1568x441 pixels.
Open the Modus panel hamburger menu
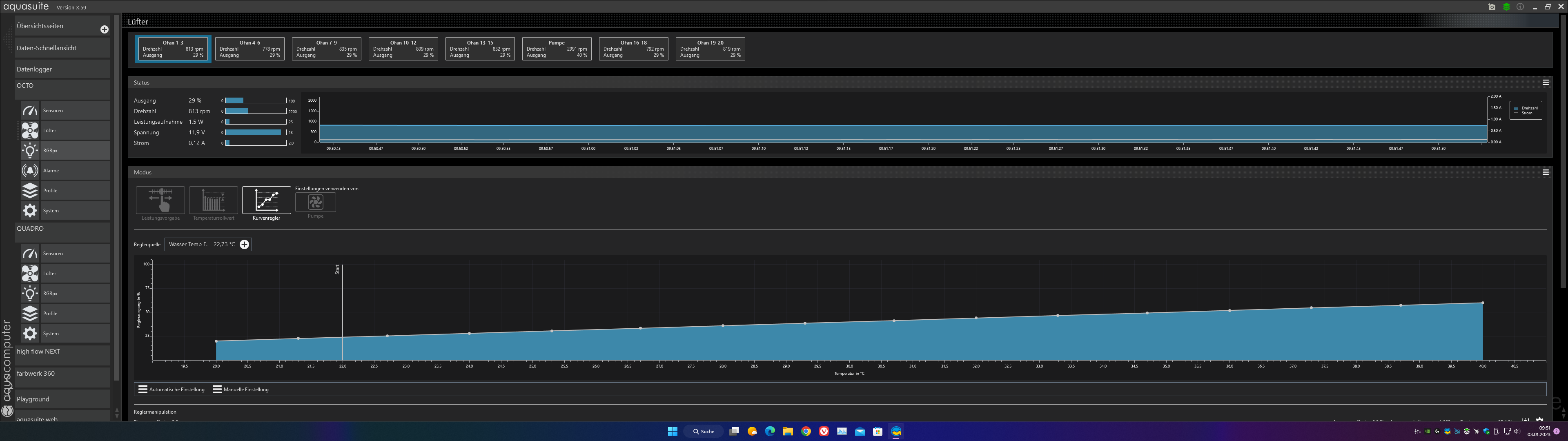point(1545,172)
